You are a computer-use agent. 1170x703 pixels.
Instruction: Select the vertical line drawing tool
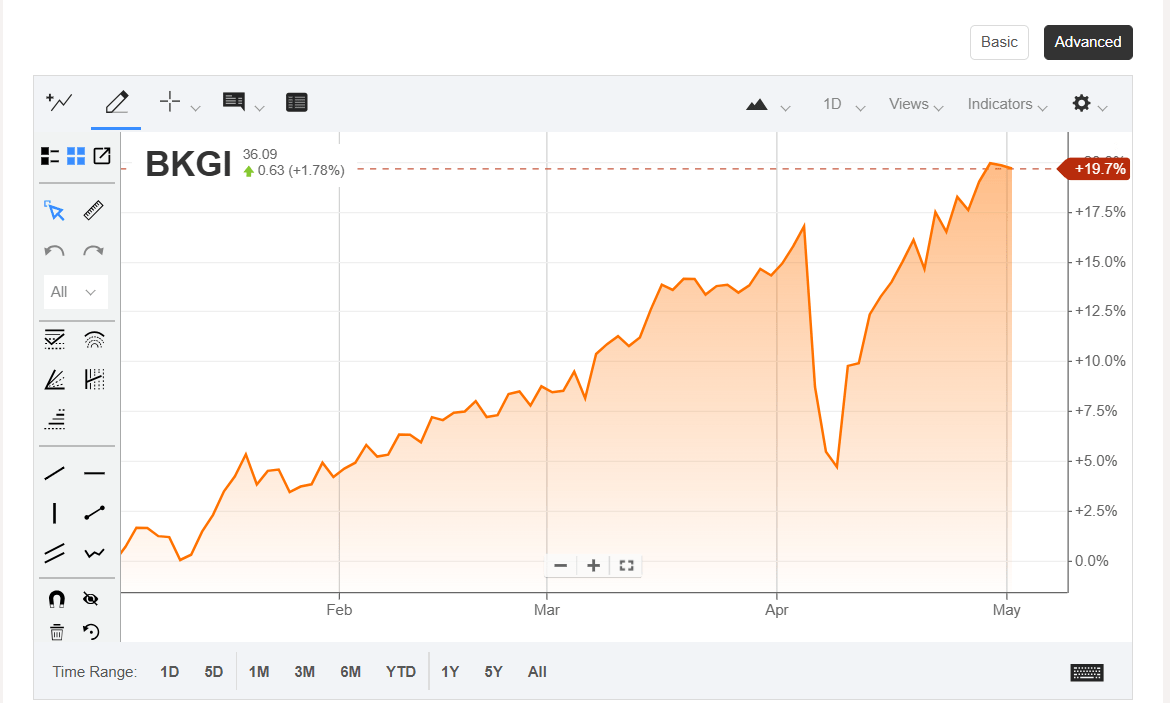click(x=55, y=512)
